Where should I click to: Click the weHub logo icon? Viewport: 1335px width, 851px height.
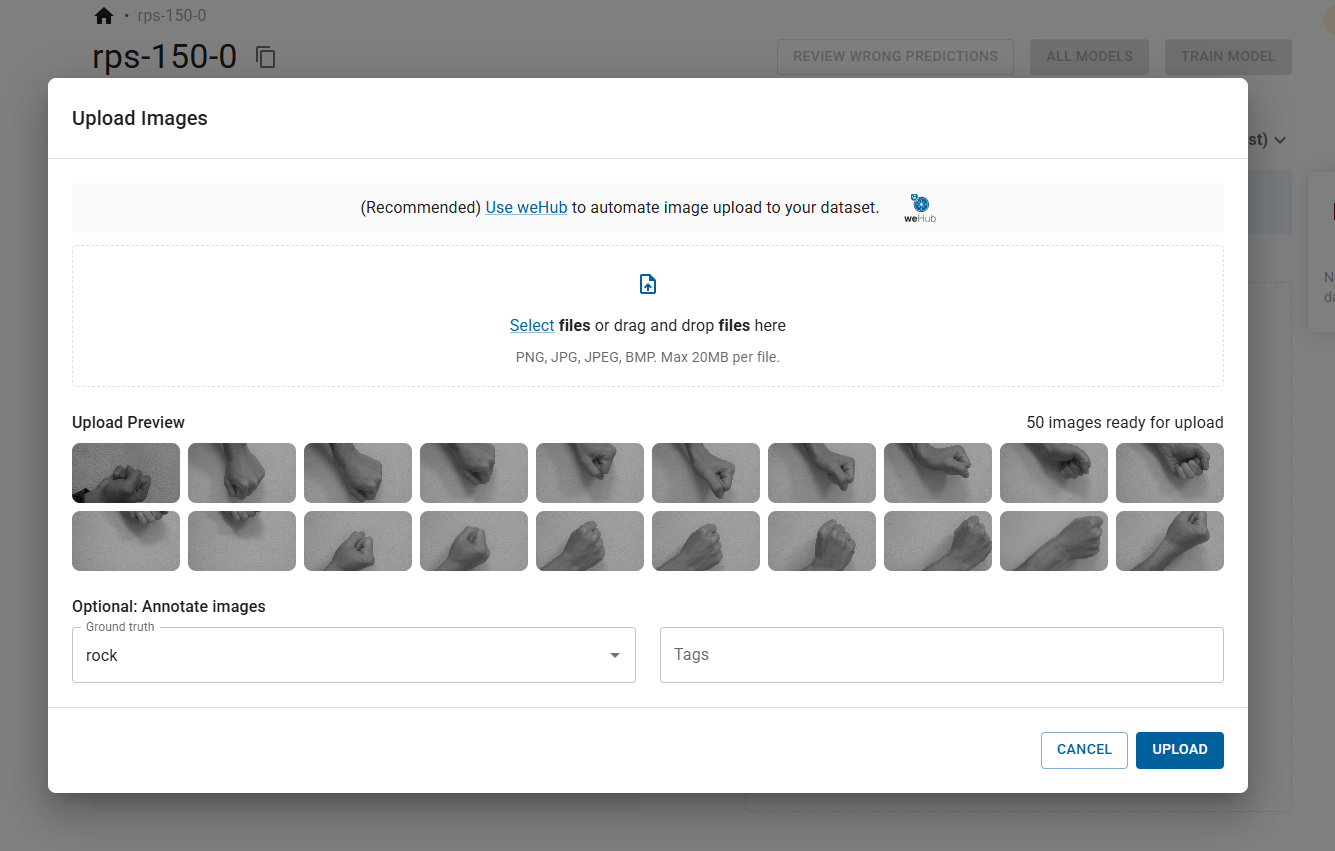point(920,208)
